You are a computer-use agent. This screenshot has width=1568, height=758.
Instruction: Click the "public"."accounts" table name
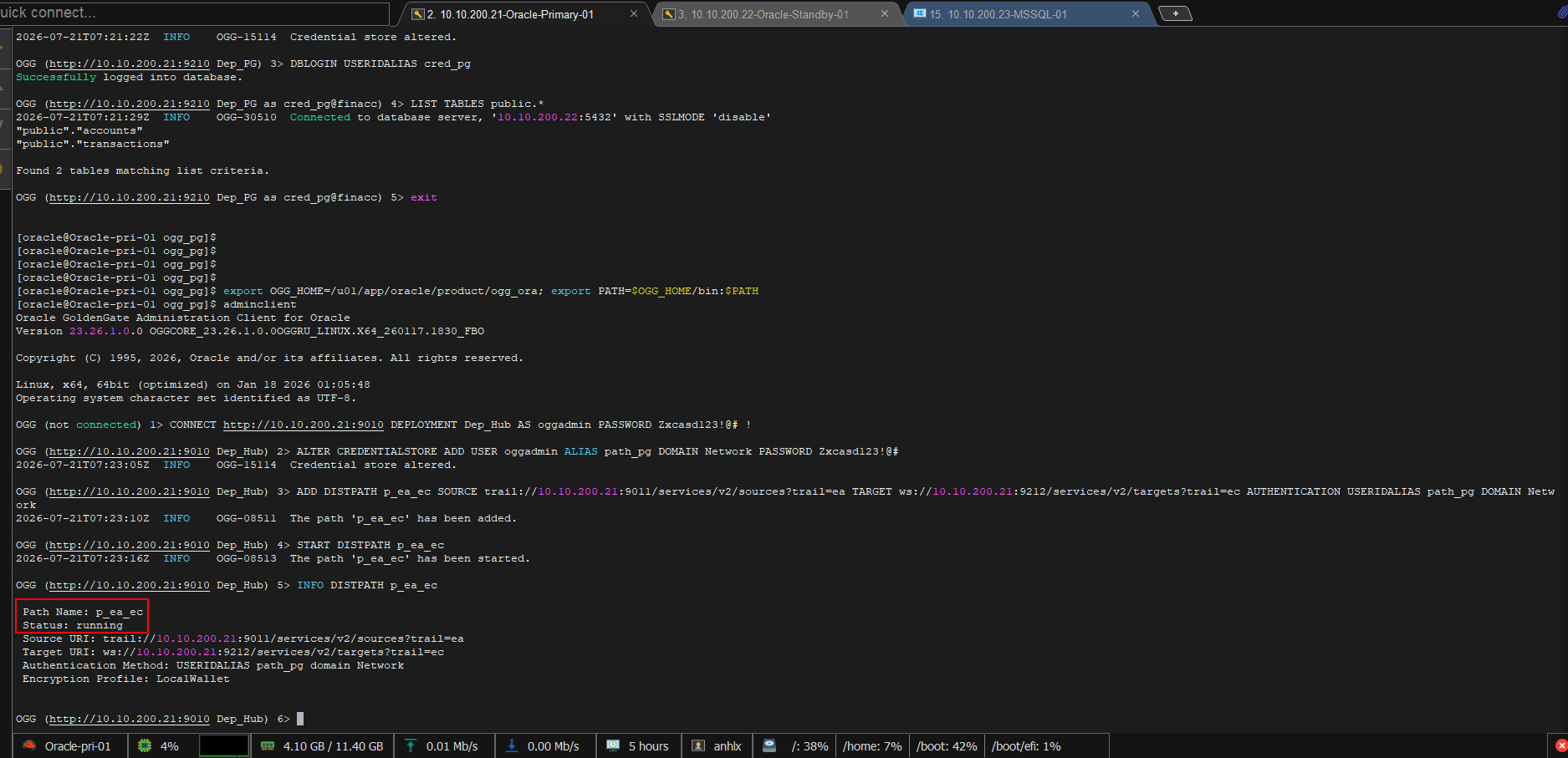pyautogui.click(x=79, y=130)
